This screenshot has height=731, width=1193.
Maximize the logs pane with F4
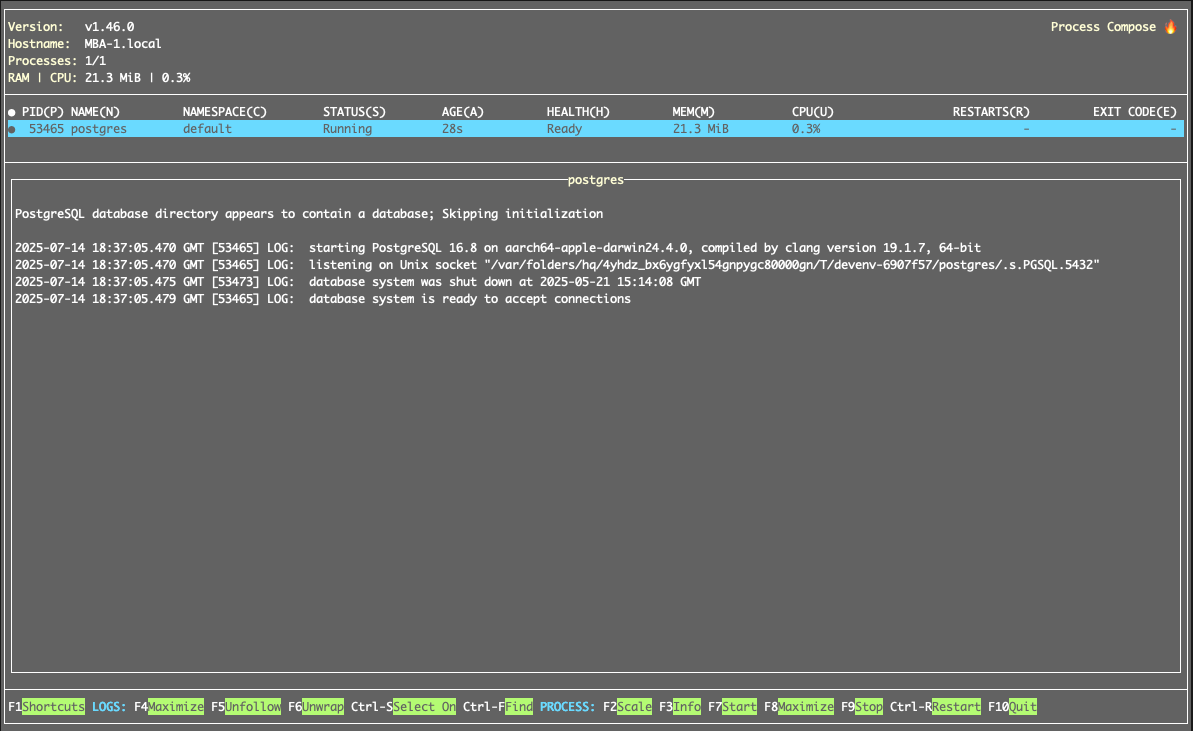175,707
